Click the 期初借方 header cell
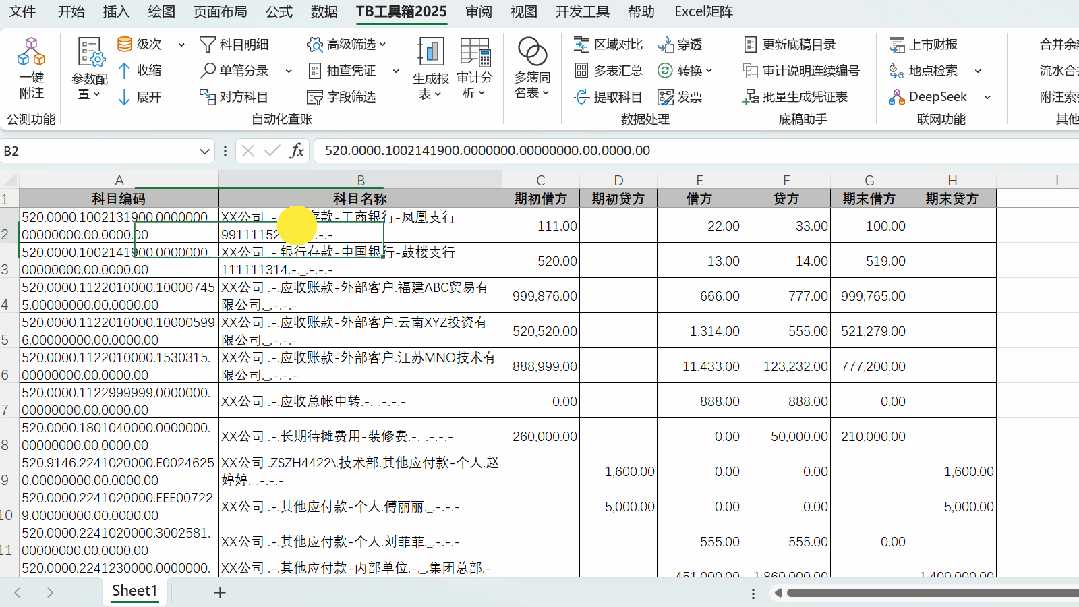 click(x=541, y=199)
